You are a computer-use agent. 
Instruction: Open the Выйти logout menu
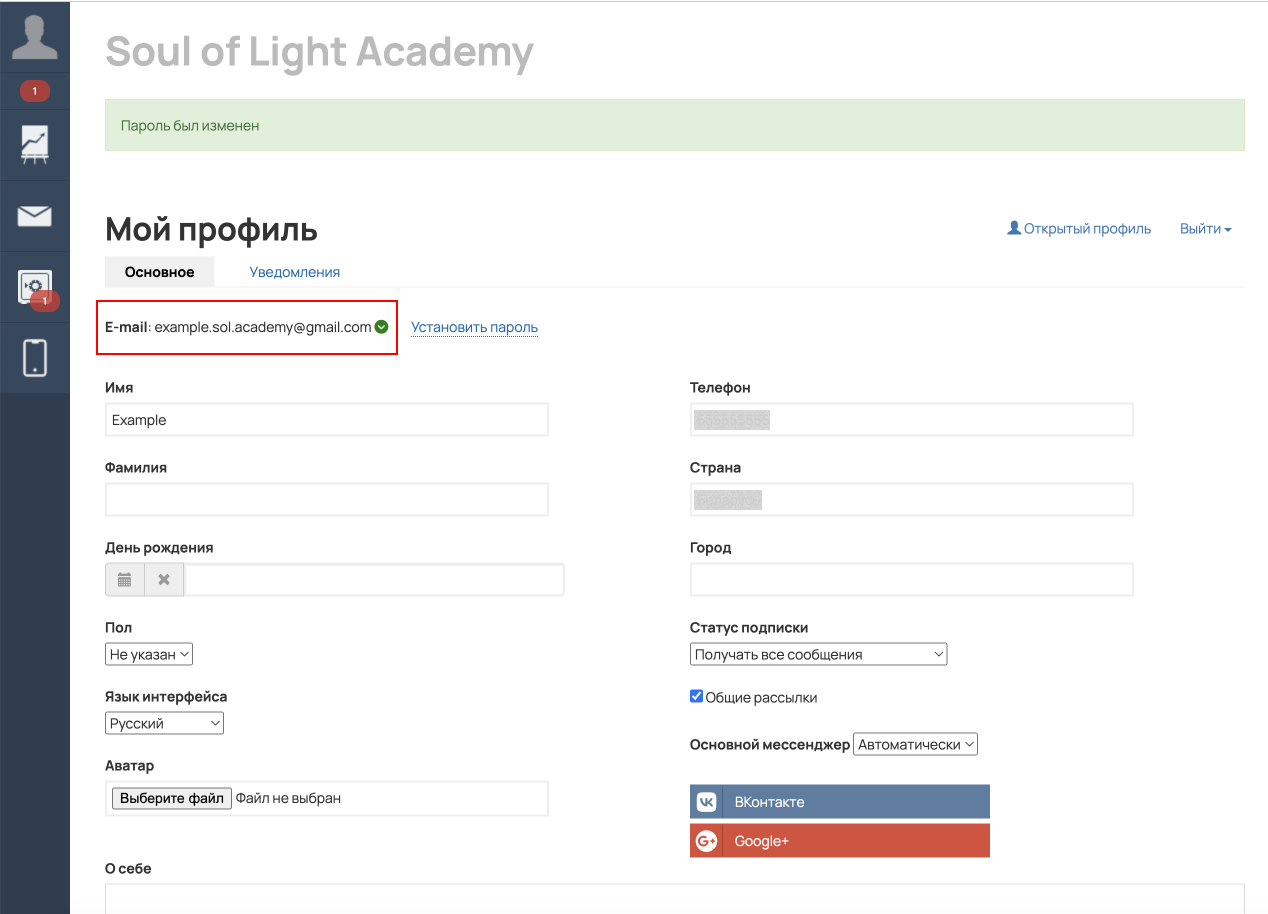1205,229
